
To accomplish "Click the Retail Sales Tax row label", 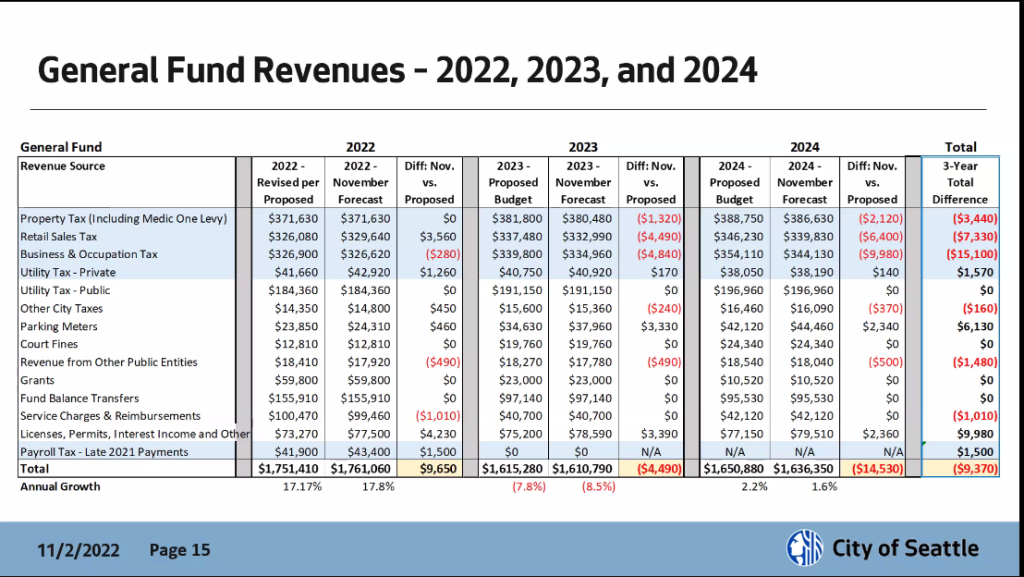I will point(58,236).
